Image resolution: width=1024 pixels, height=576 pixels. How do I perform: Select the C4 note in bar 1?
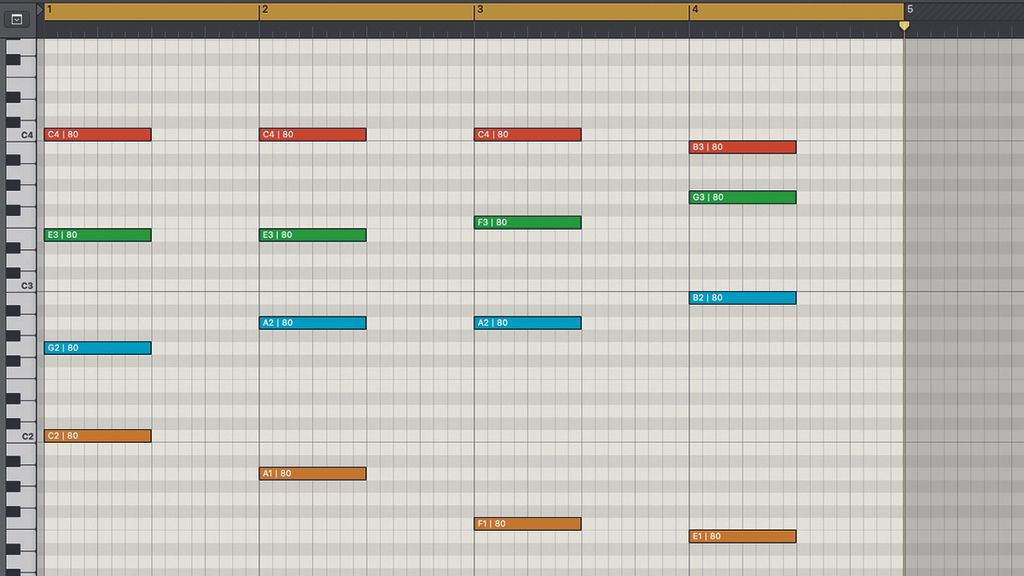97,134
